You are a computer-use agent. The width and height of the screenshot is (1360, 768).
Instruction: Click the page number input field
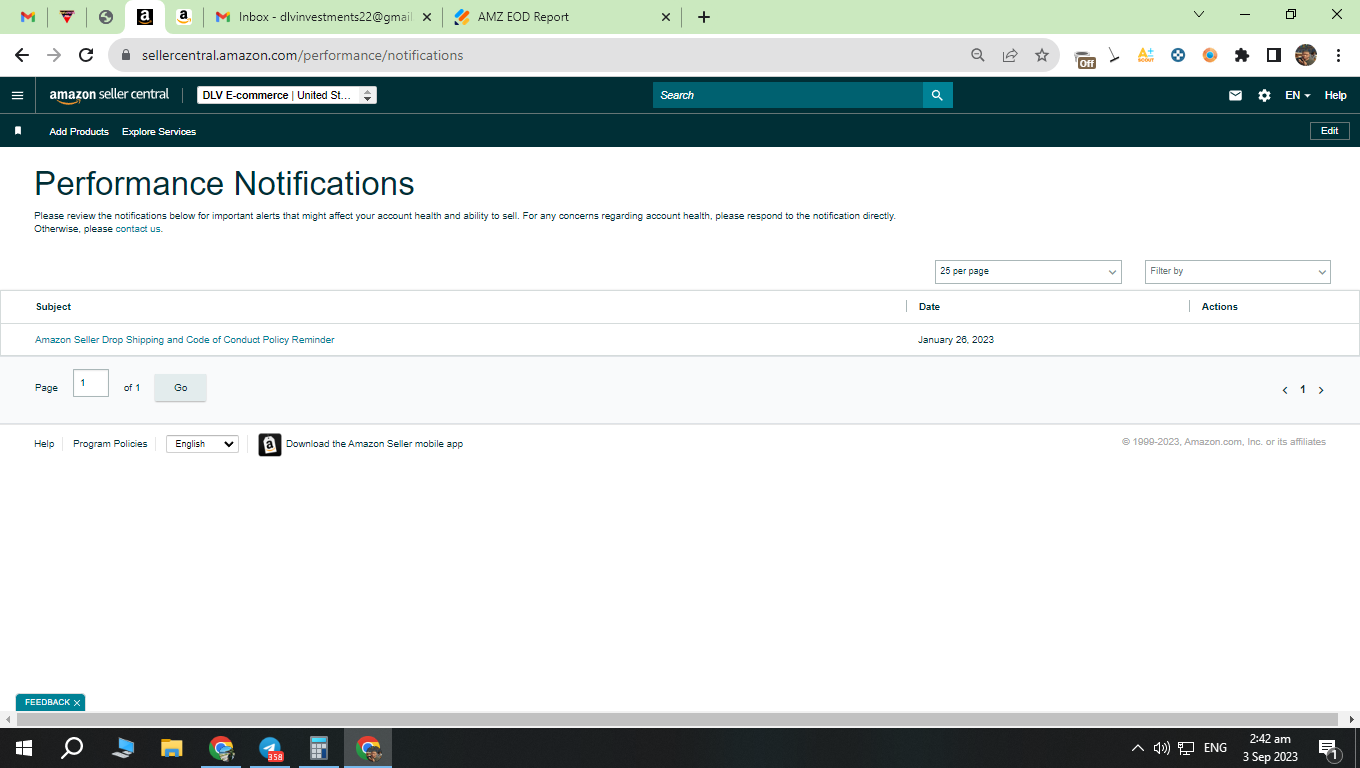[x=91, y=383]
